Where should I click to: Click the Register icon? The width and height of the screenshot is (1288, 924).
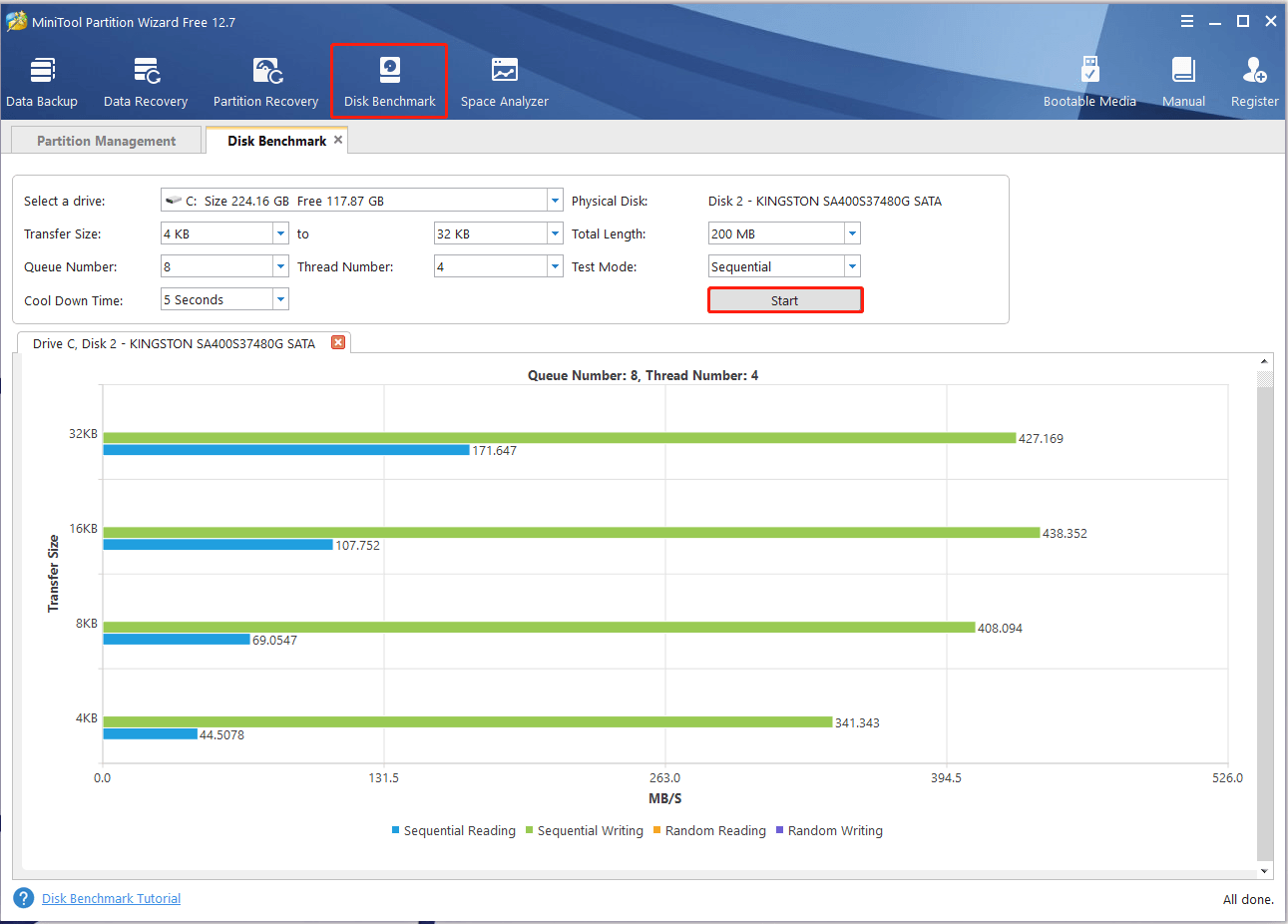pos(1254,82)
